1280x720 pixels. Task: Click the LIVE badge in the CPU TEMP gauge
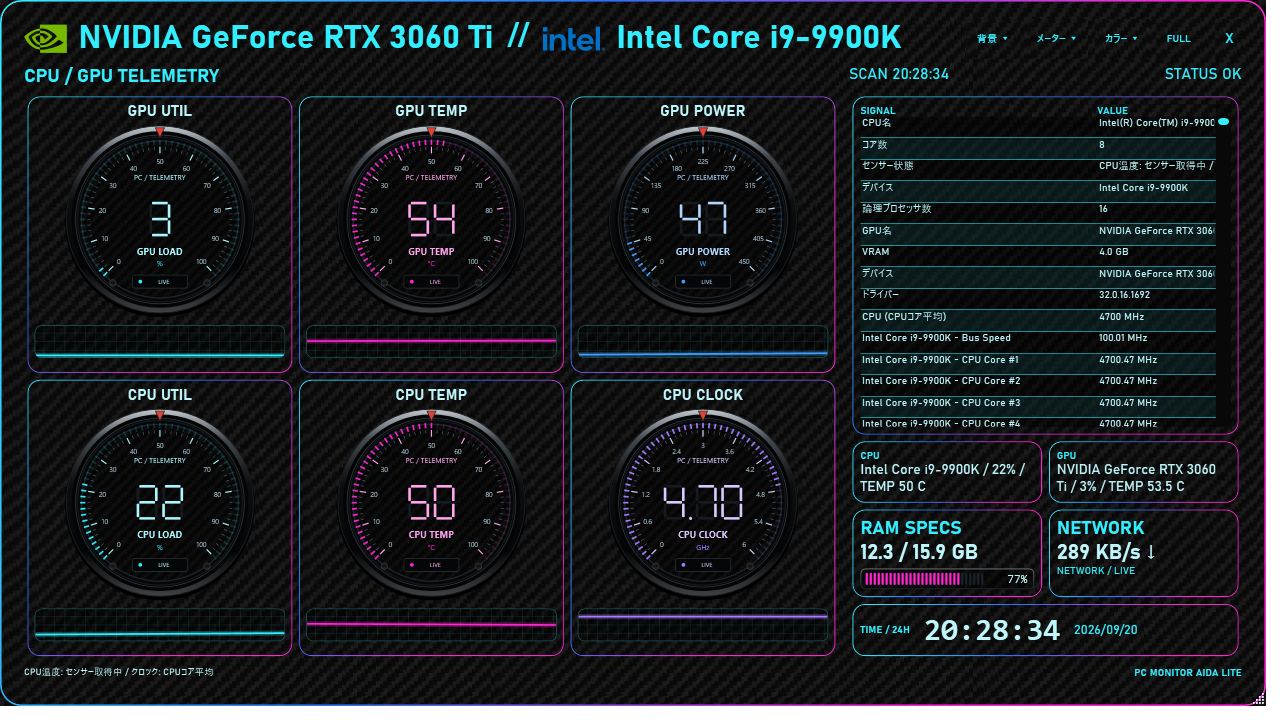click(432, 565)
